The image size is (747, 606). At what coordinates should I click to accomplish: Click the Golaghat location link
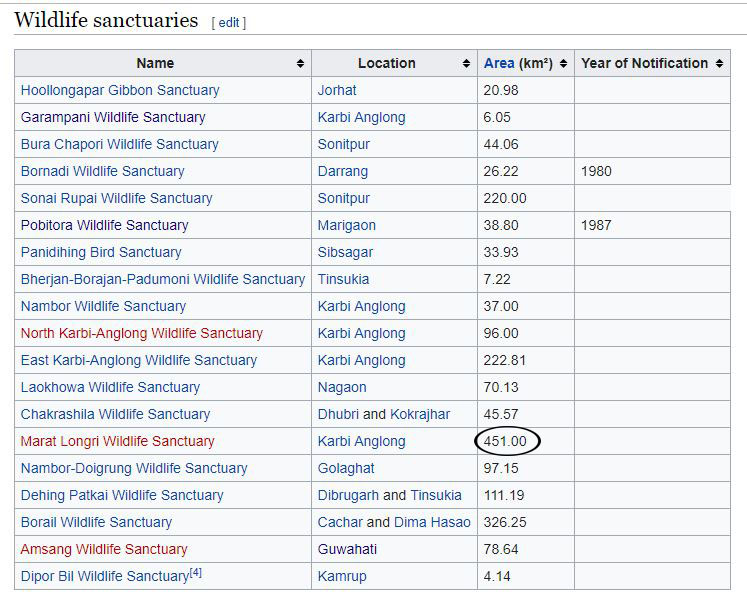346,468
